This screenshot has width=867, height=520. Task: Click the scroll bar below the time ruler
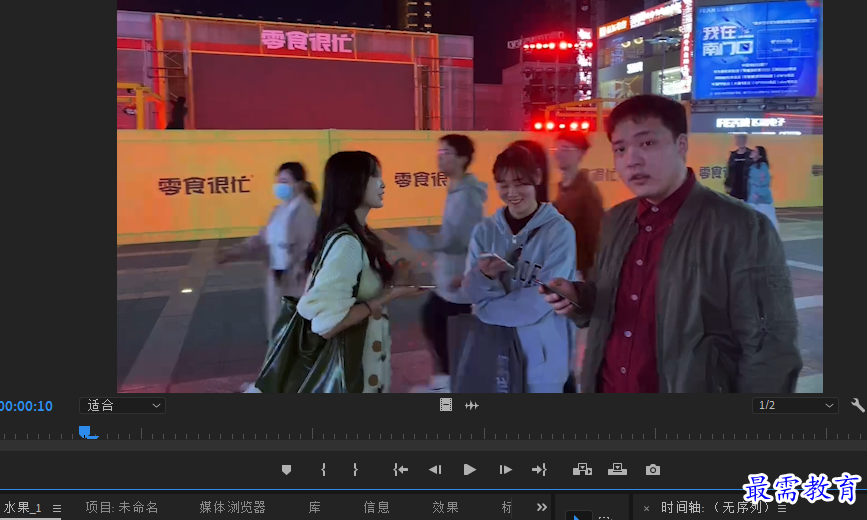coord(434,445)
